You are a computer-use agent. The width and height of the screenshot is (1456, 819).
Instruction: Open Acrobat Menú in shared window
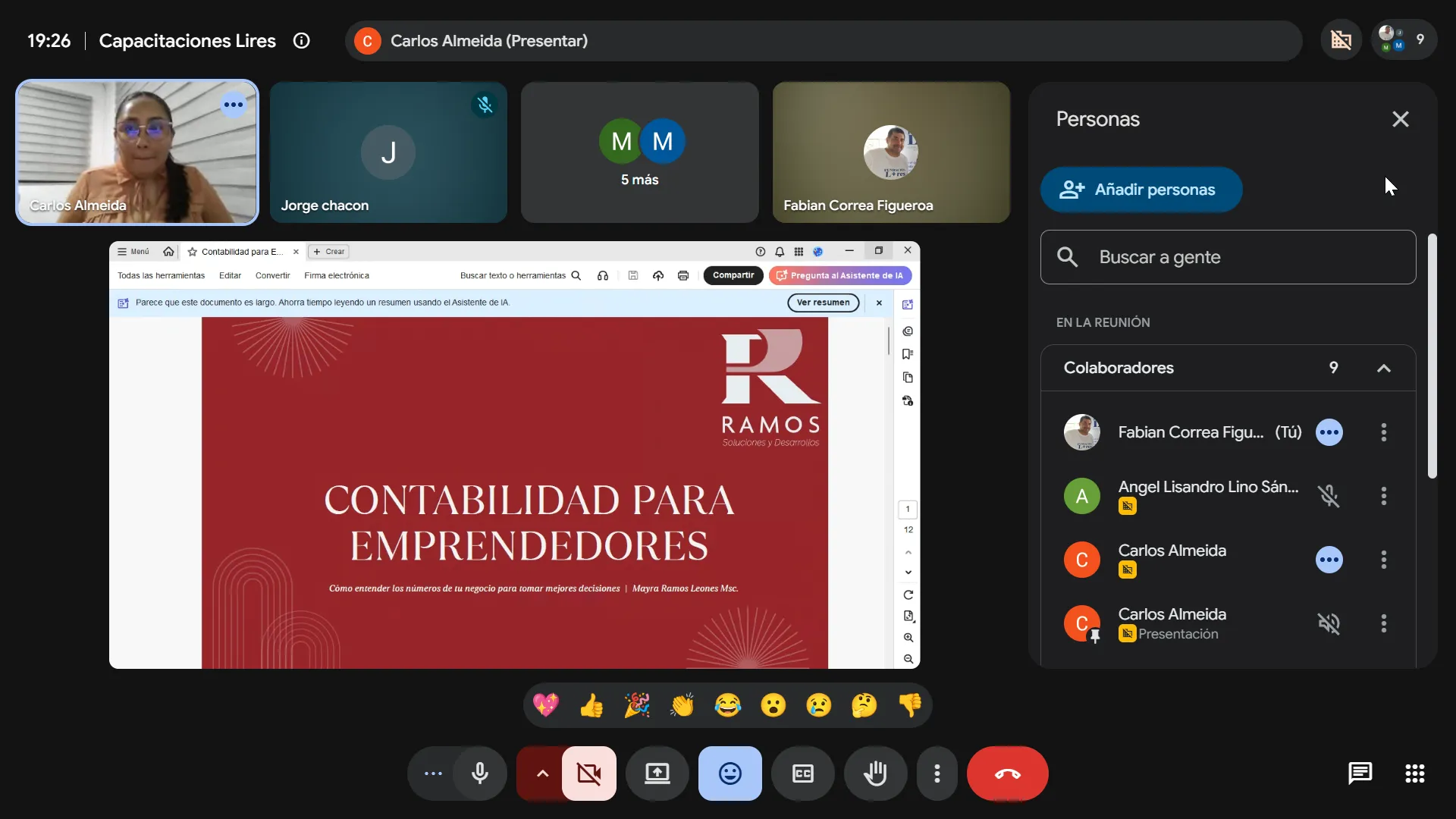(133, 252)
